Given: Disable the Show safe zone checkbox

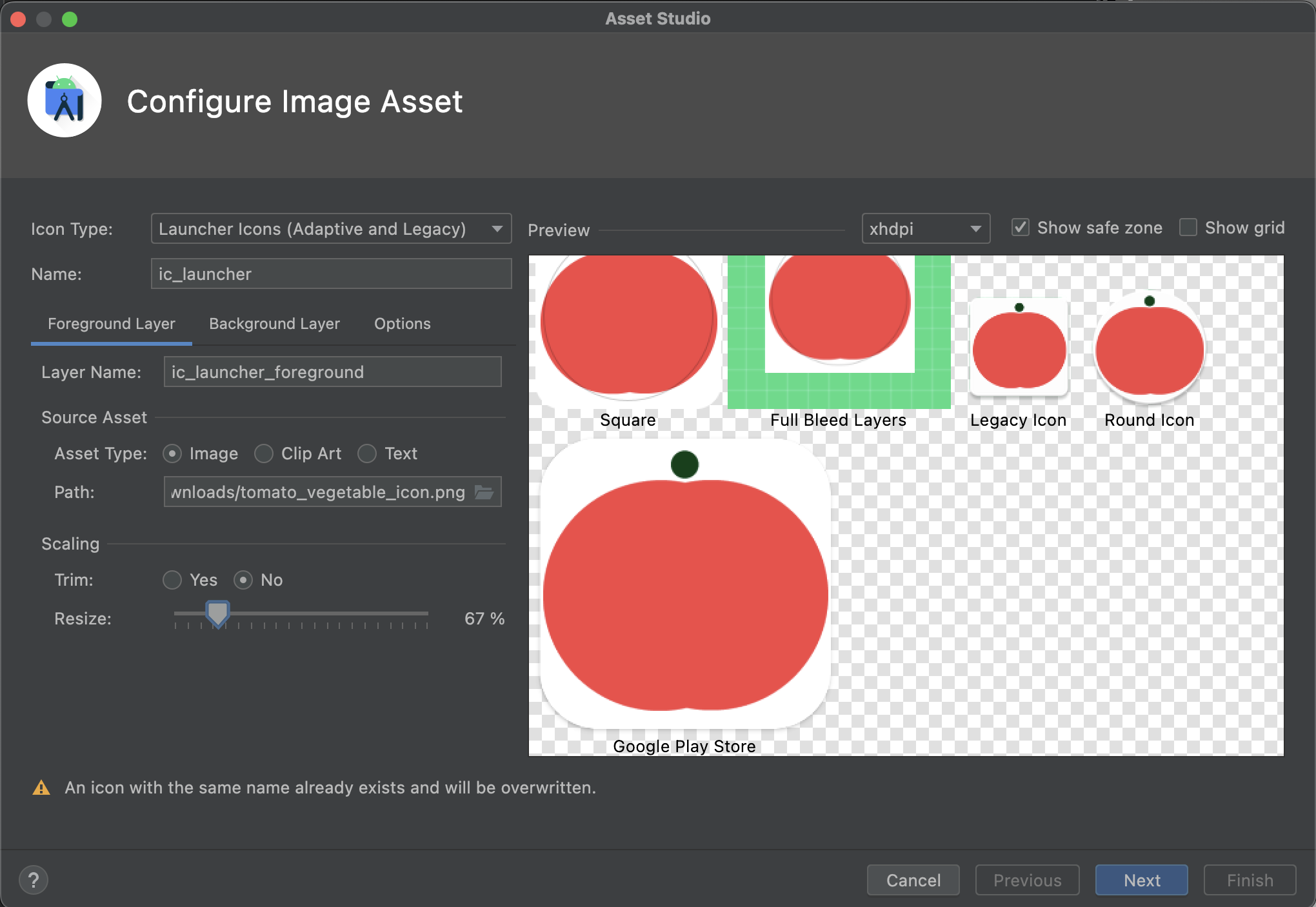Looking at the screenshot, I should [x=1020, y=228].
